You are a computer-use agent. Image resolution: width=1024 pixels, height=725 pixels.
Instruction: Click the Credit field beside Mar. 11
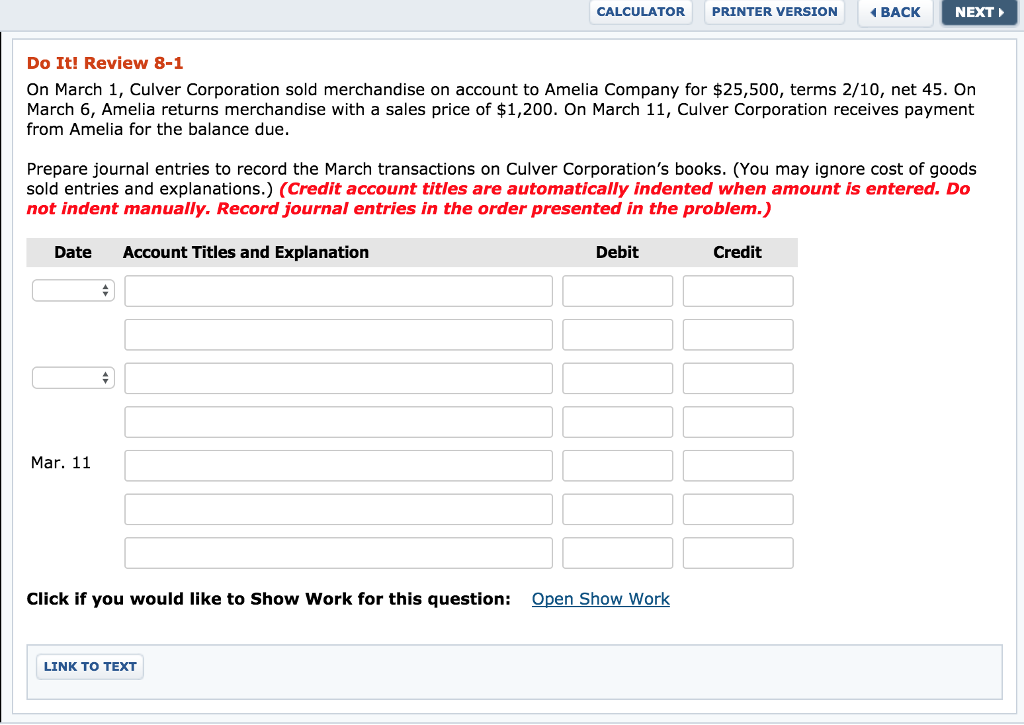(x=737, y=464)
